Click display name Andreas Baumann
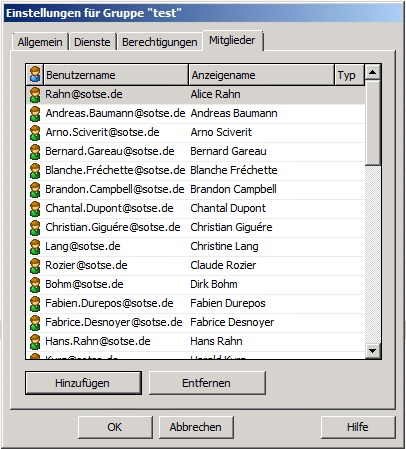The height and width of the screenshot is (449, 406). [234, 113]
